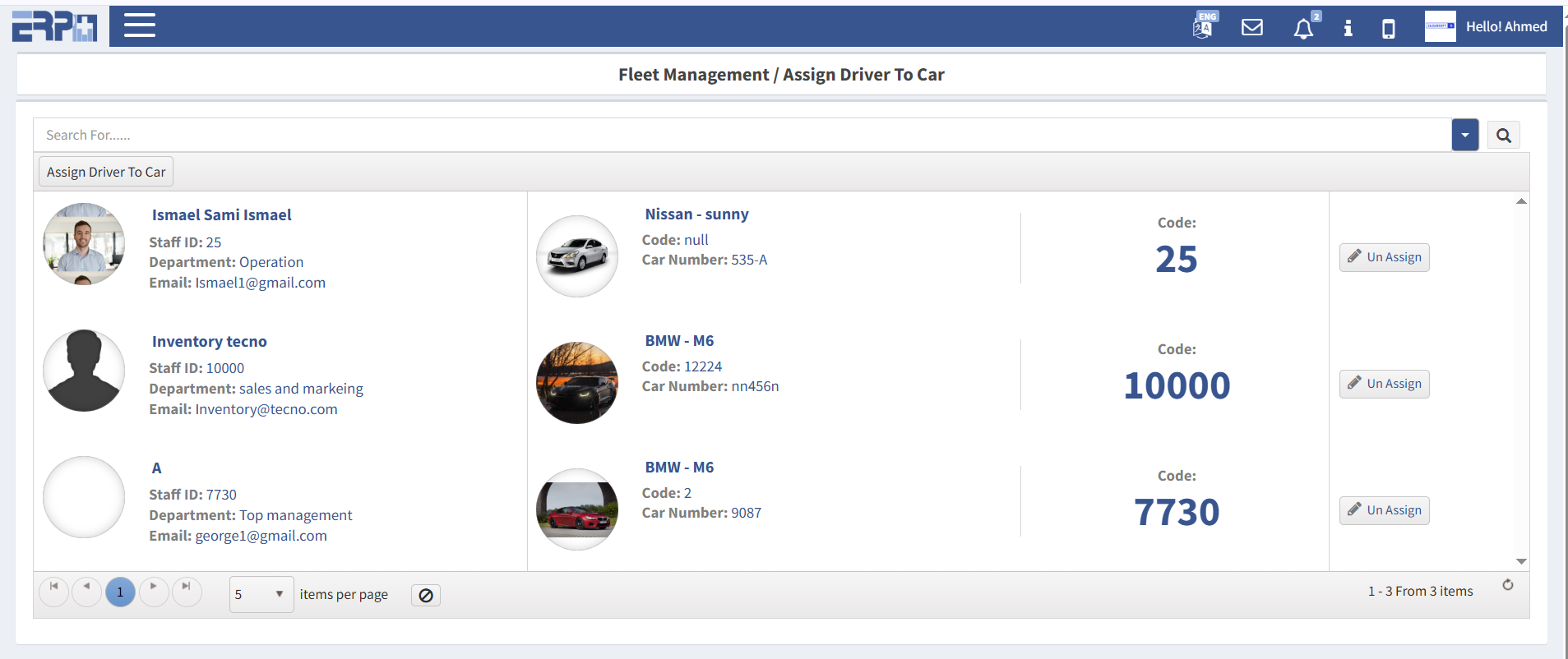Open the hamburger navigation menu
The width and height of the screenshot is (1568, 659).
coord(139,25)
